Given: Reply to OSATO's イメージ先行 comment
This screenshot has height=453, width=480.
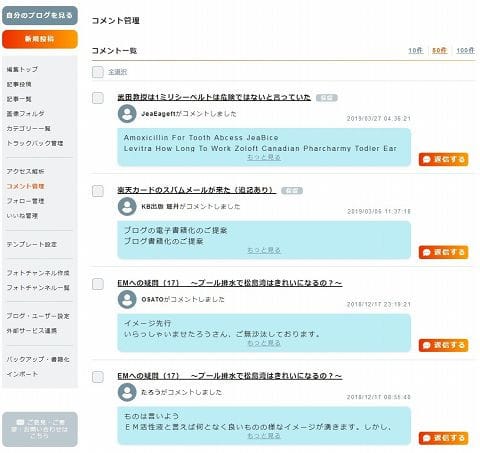Looking at the screenshot, I should point(444,345).
